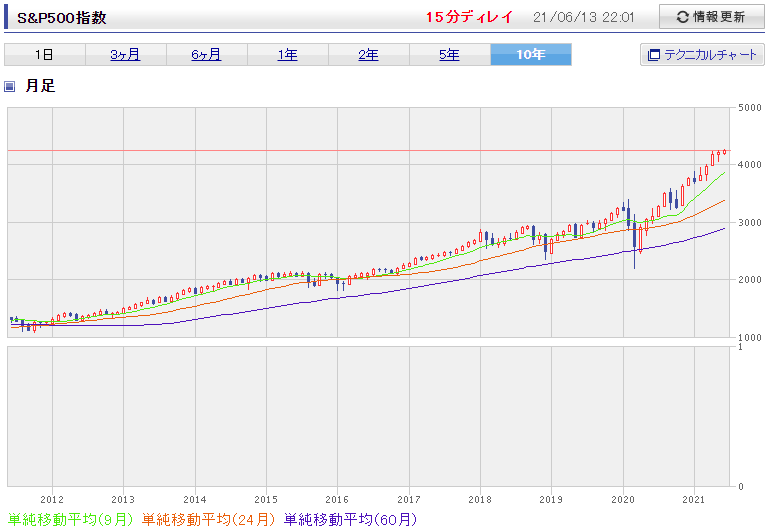Click the 2020 x-axis year label
771x531 pixels.
pyautogui.click(x=623, y=500)
